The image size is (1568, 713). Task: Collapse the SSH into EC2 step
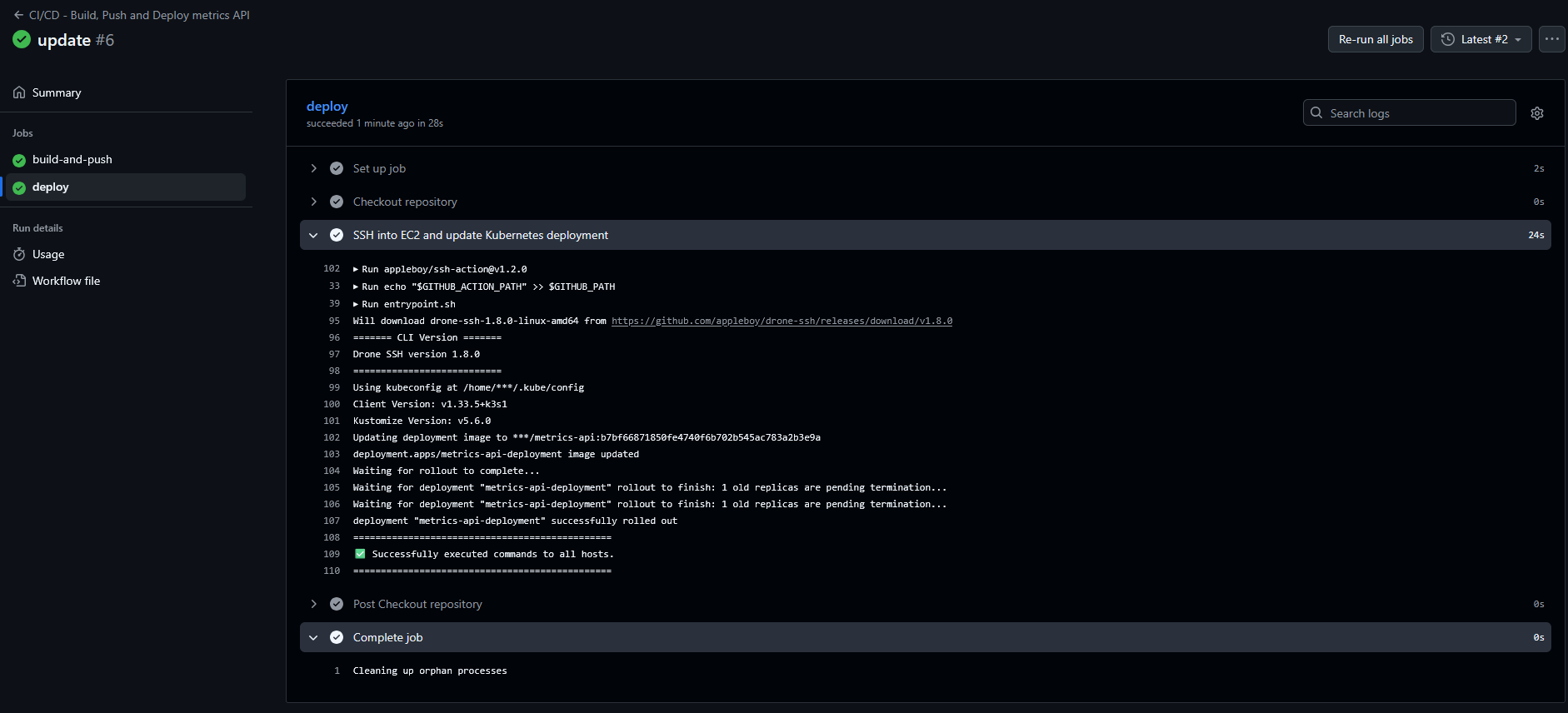tap(314, 235)
